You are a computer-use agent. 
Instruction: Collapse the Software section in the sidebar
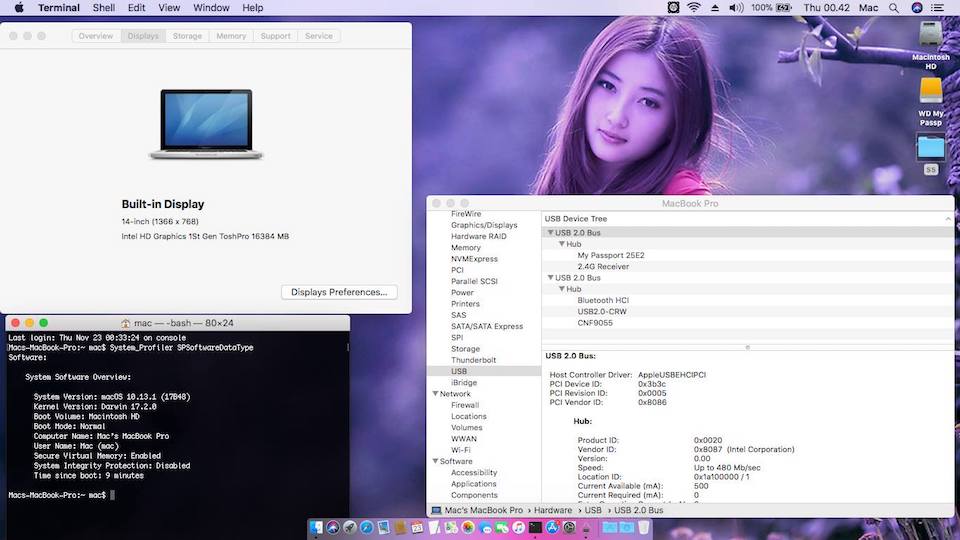point(436,461)
